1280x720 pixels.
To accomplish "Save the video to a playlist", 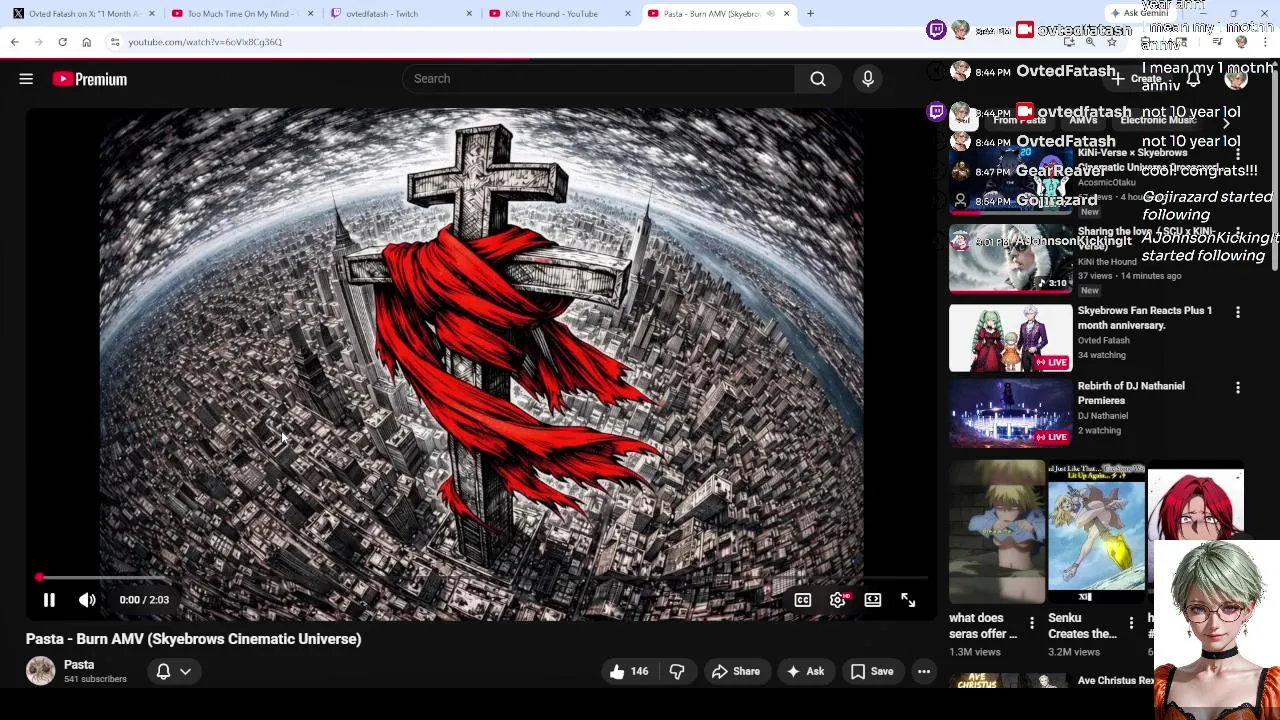I will 871,672.
